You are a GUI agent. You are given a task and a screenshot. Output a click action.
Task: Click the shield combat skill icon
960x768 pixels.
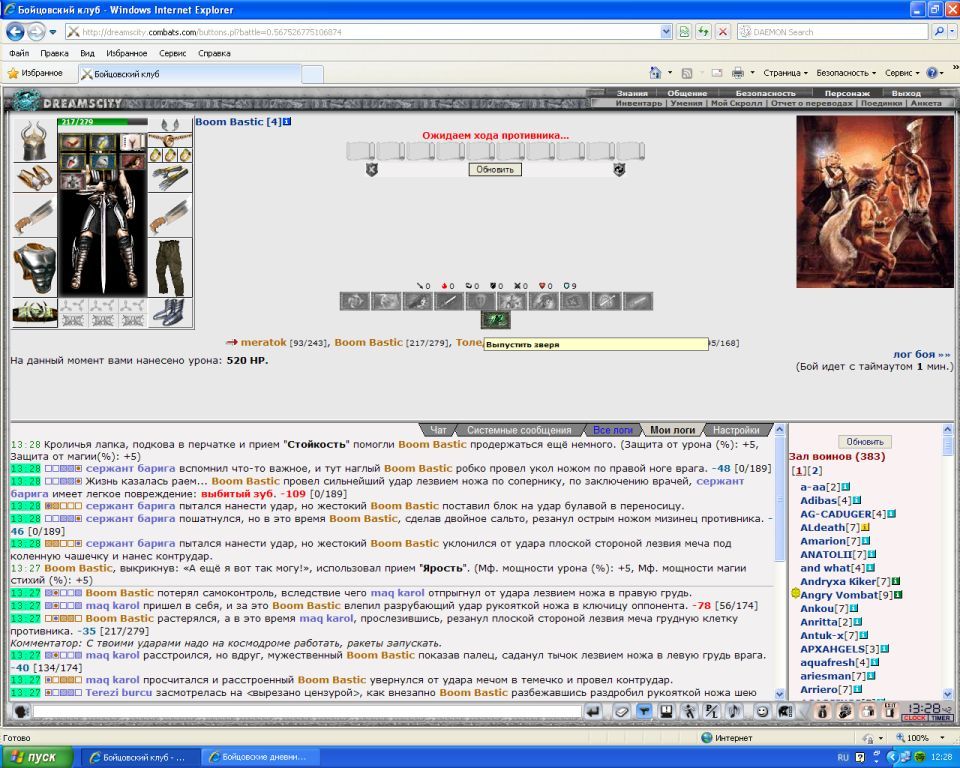[480, 301]
